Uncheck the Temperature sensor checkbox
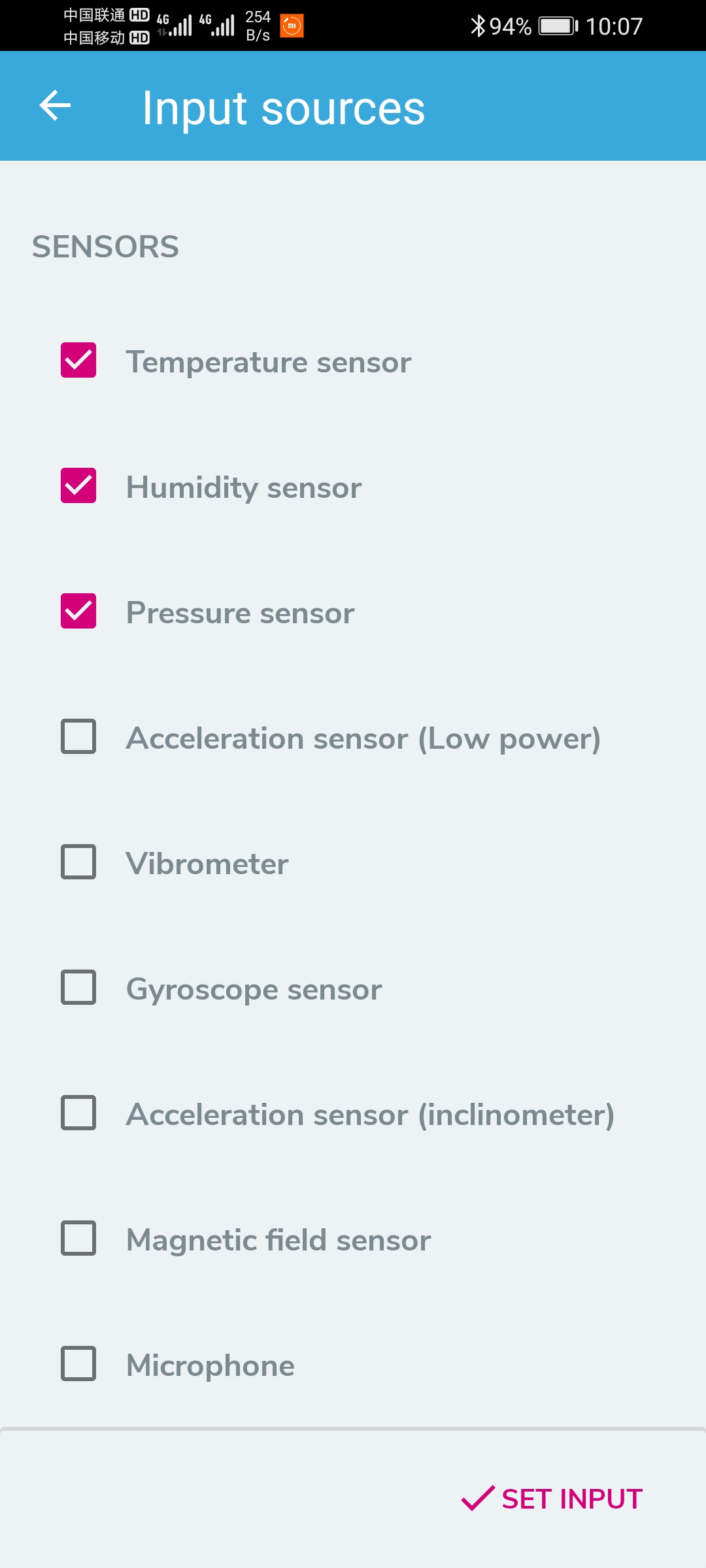The height and width of the screenshot is (1568, 706). click(78, 360)
